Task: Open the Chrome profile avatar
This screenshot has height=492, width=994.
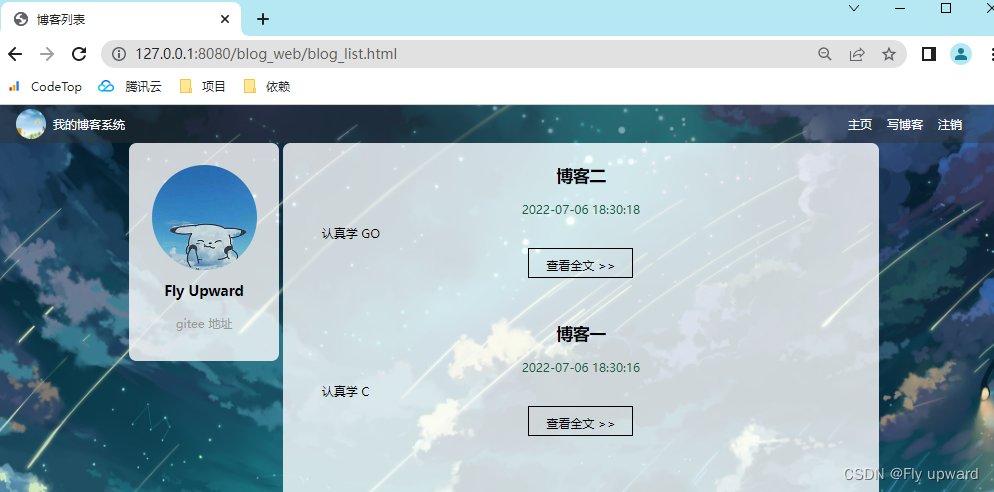Action: (x=961, y=54)
